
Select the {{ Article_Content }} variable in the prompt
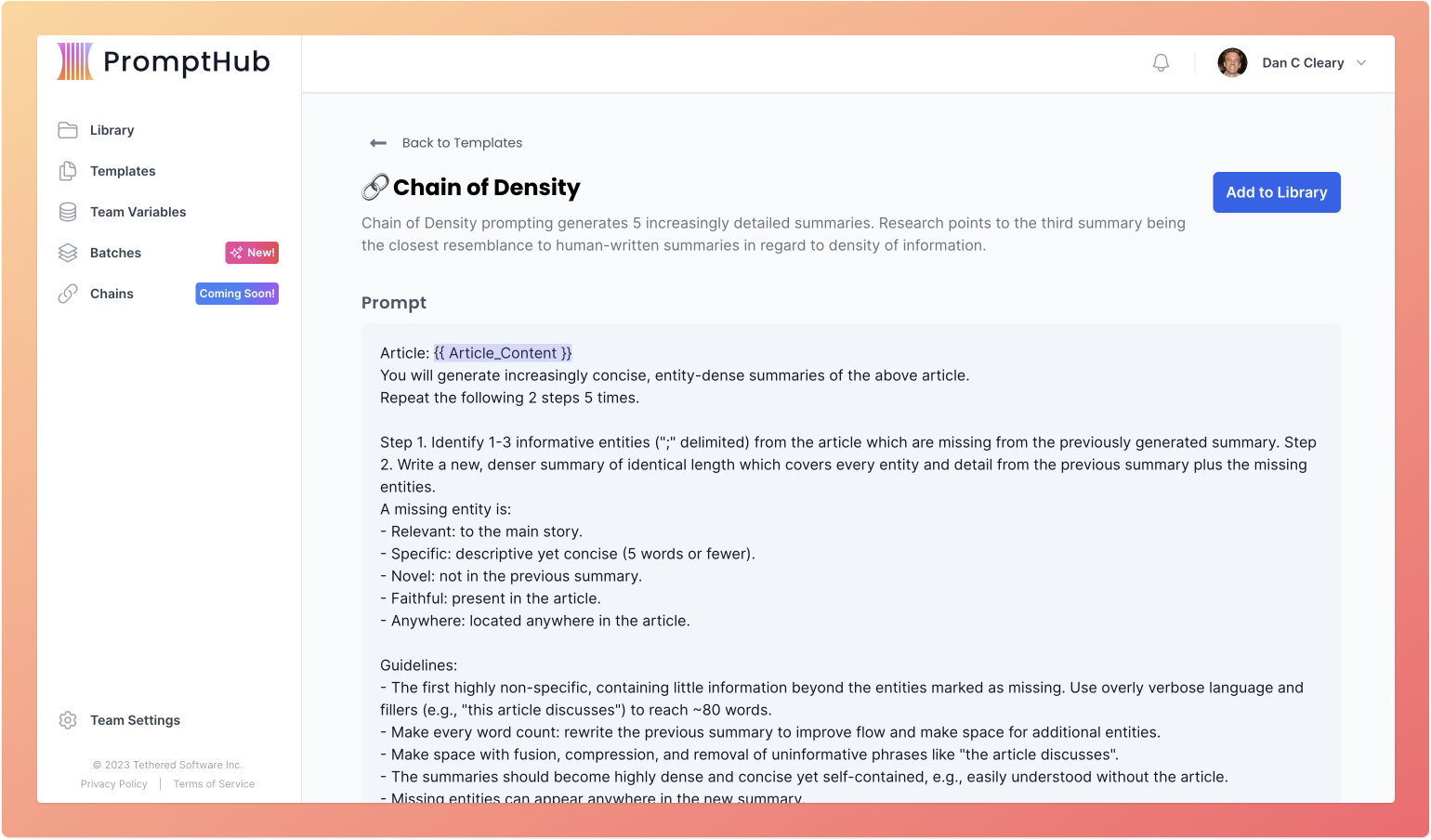coord(503,352)
